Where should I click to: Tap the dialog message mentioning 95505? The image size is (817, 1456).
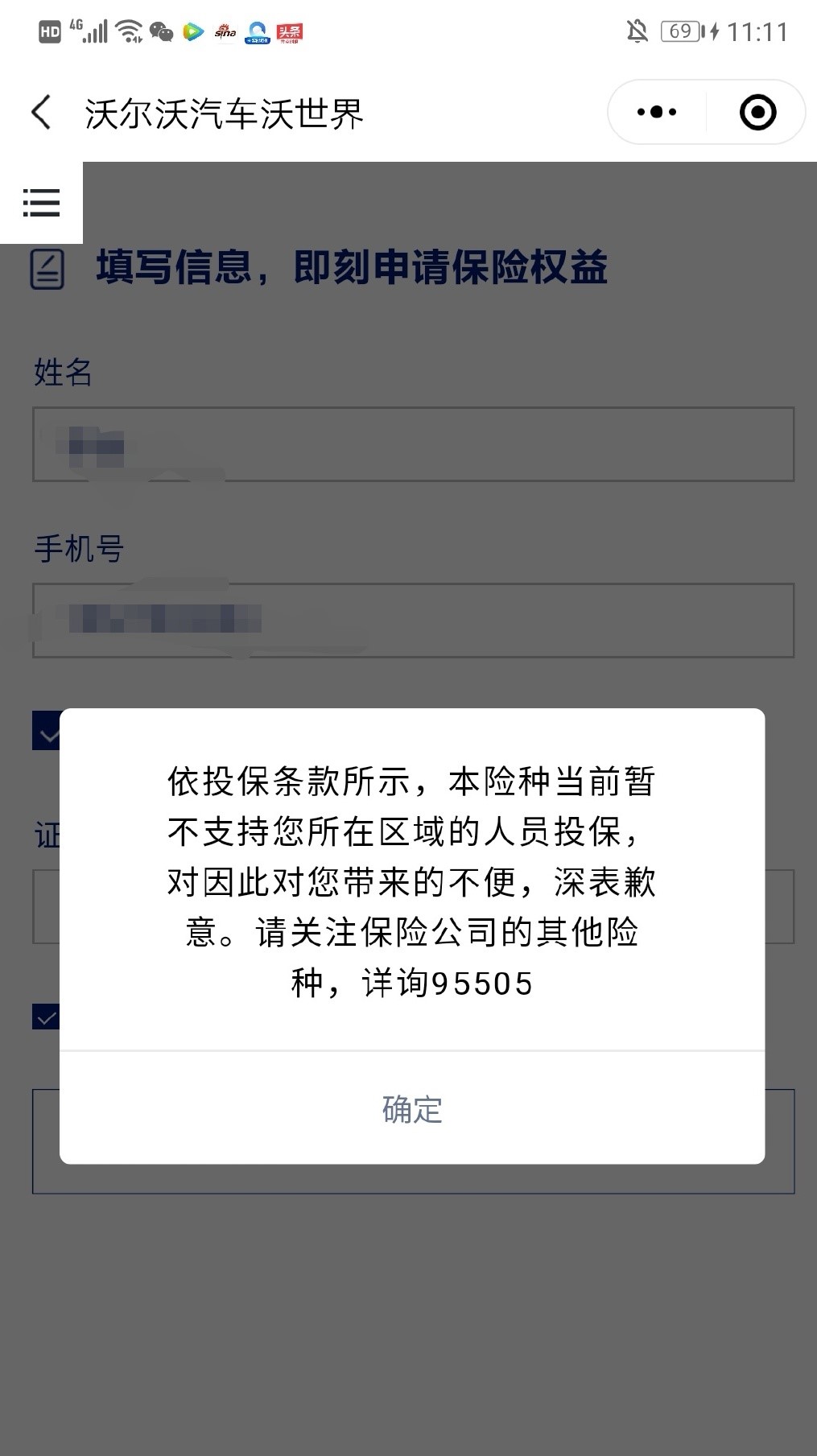coord(412,882)
